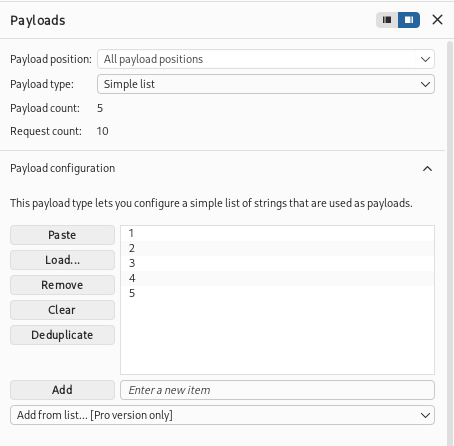Click the Clear button

[x=62, y=310]
